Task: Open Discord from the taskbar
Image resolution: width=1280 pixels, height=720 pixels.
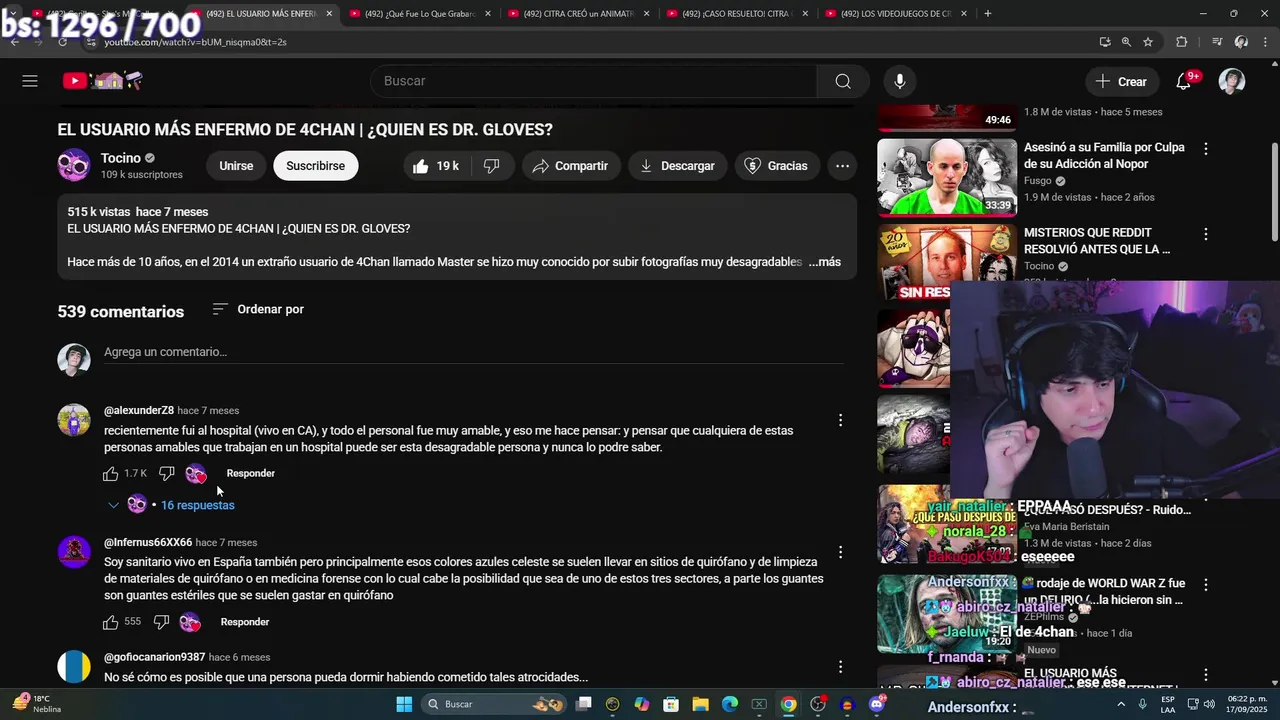Action: click(877, 704)
